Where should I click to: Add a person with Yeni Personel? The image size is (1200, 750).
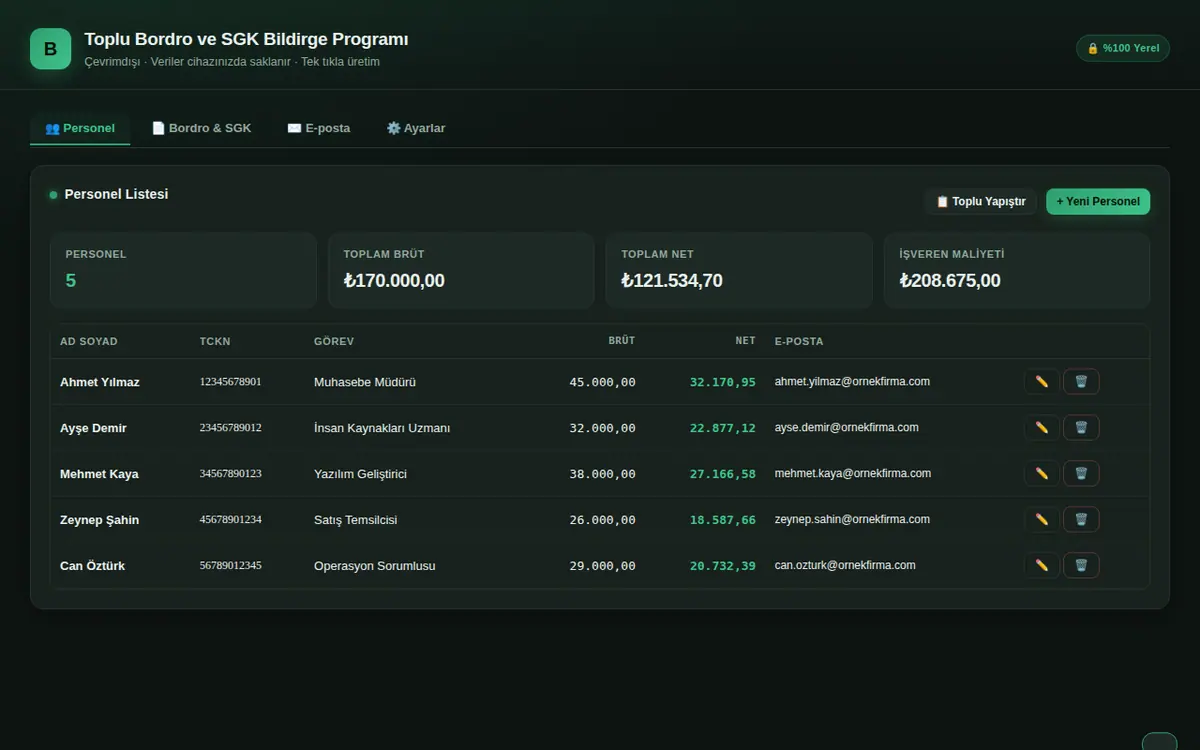click(x=1098, y=202)
